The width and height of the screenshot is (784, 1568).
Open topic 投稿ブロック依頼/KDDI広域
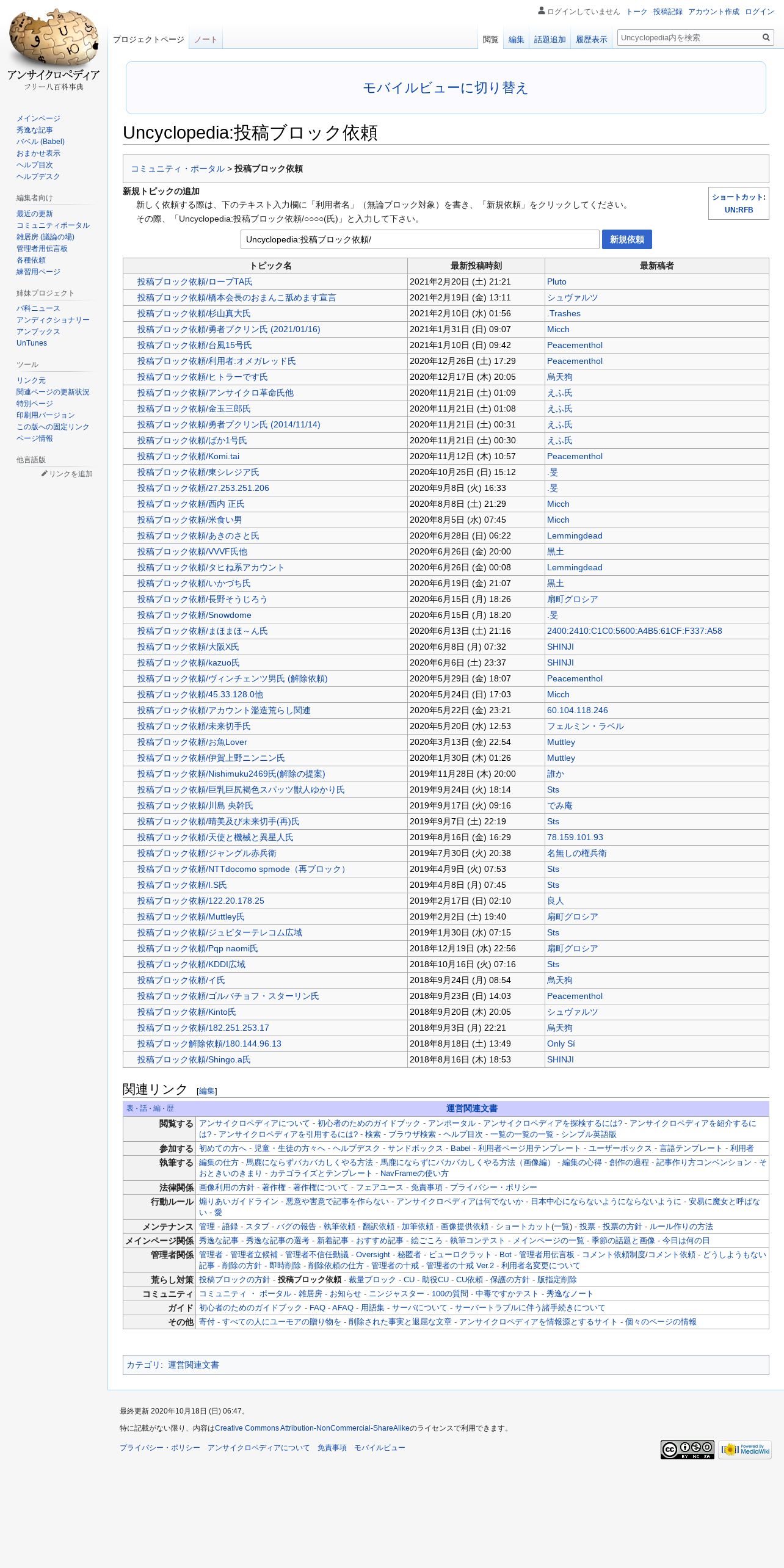point(192,964)
